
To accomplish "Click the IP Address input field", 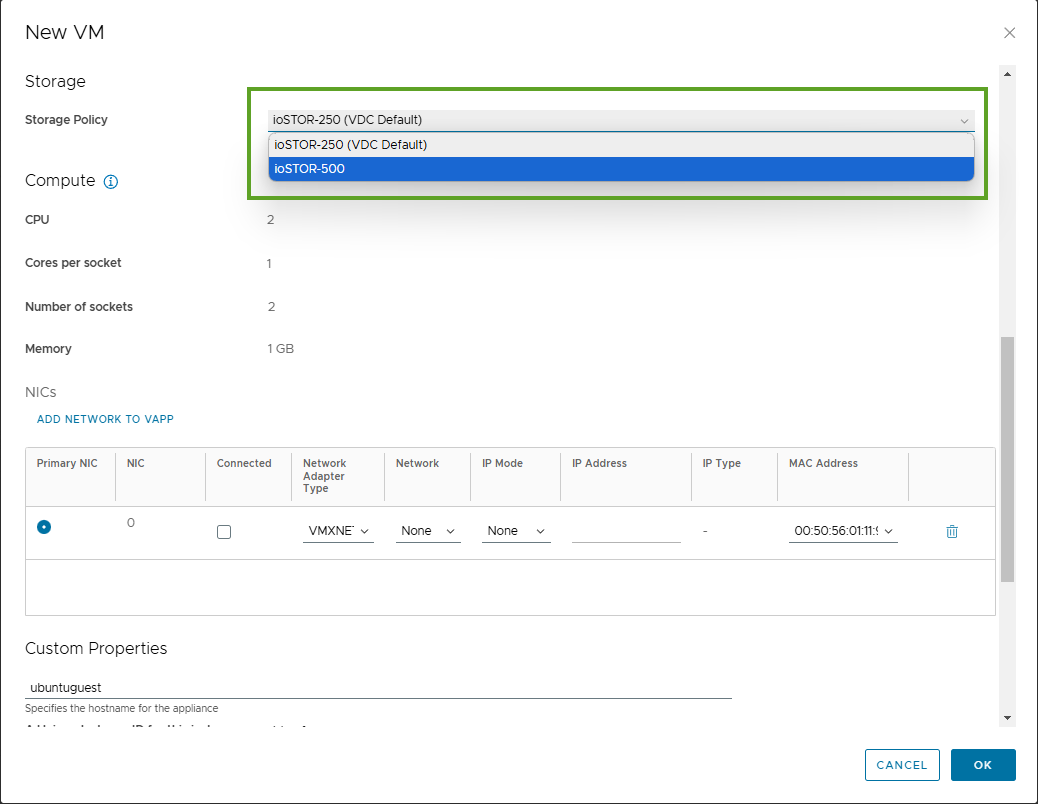I will tap(626, 531).
